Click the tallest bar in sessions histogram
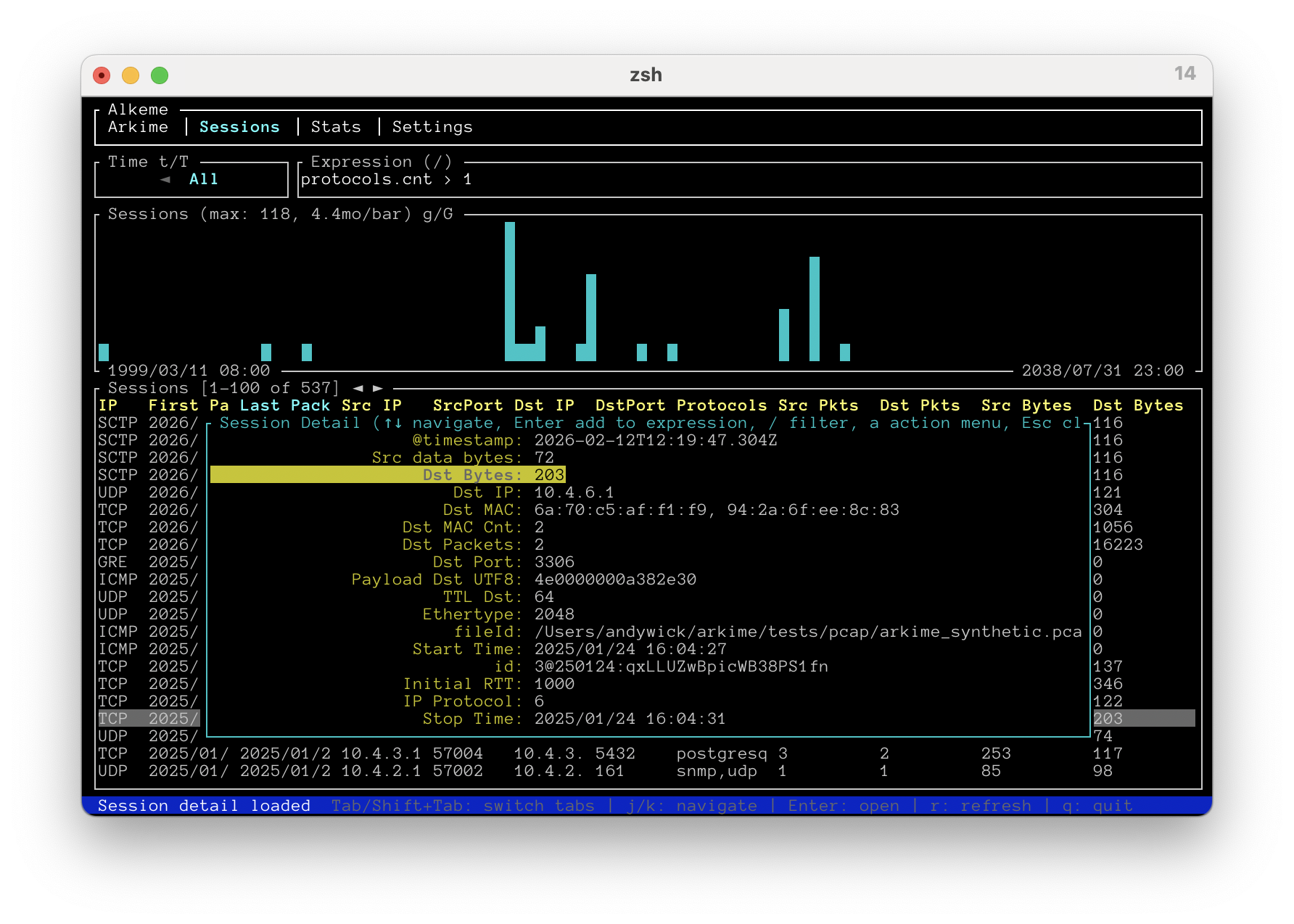 click(x=510, y=291)
